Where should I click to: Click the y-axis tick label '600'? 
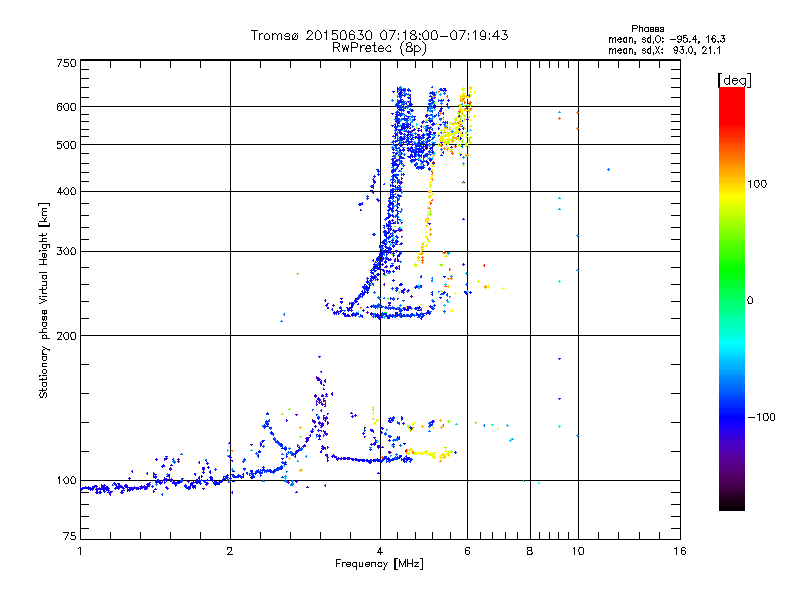point(66,107)
